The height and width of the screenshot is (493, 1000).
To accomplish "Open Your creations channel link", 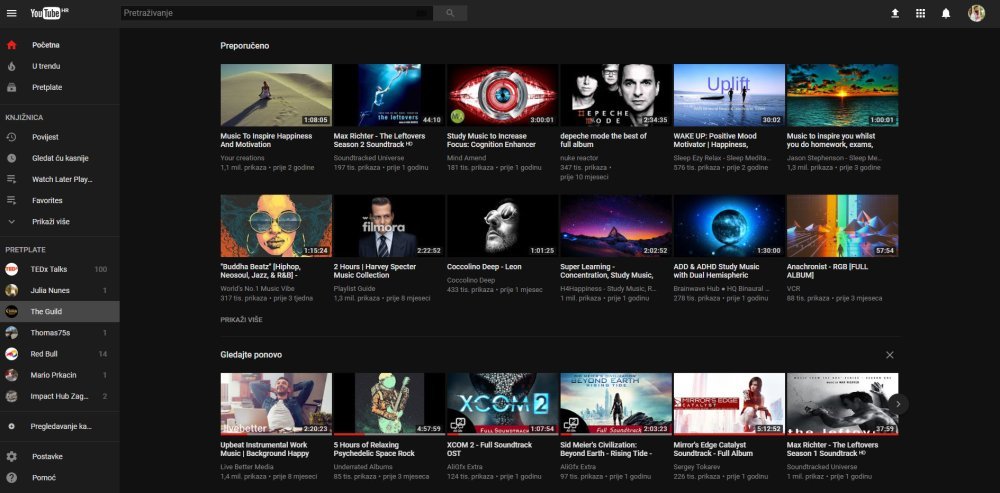I will pyautogui.click(x=242, y=158).
